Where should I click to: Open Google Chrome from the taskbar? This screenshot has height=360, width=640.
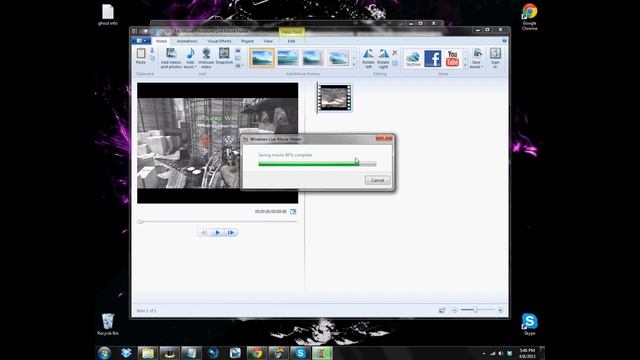pos(257,353)
